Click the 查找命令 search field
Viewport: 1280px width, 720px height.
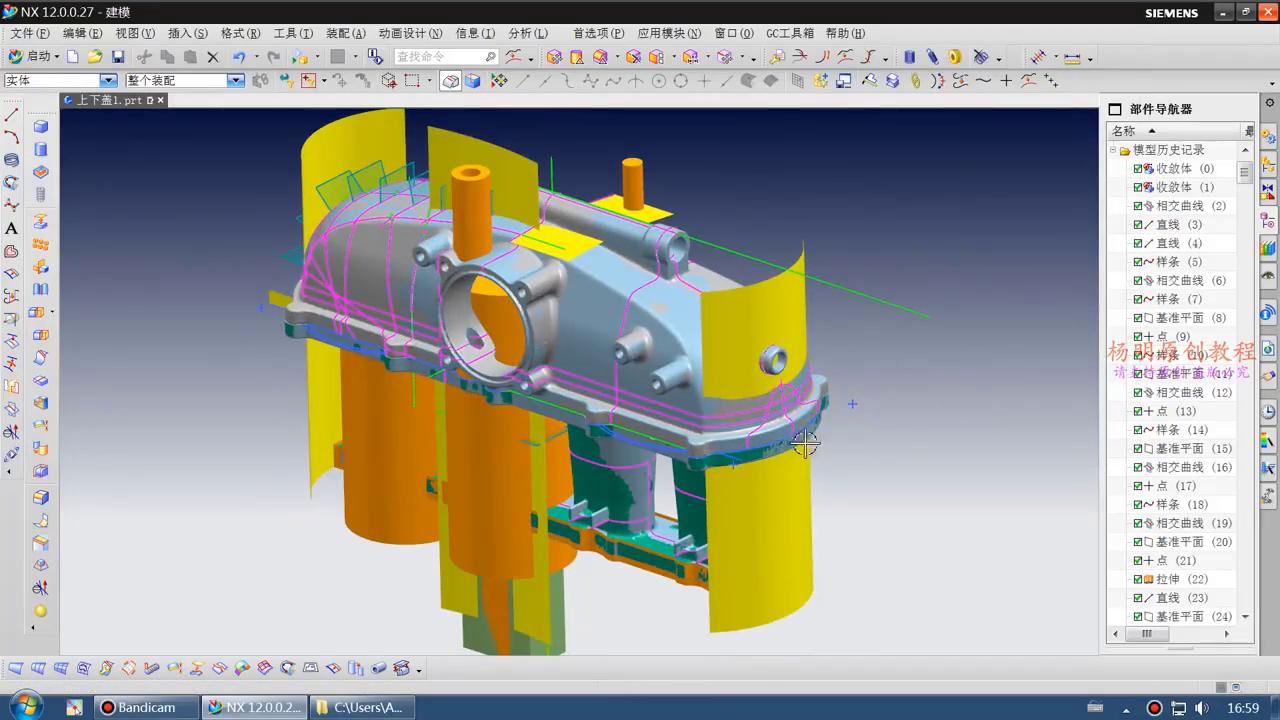[x=438, y=57]
